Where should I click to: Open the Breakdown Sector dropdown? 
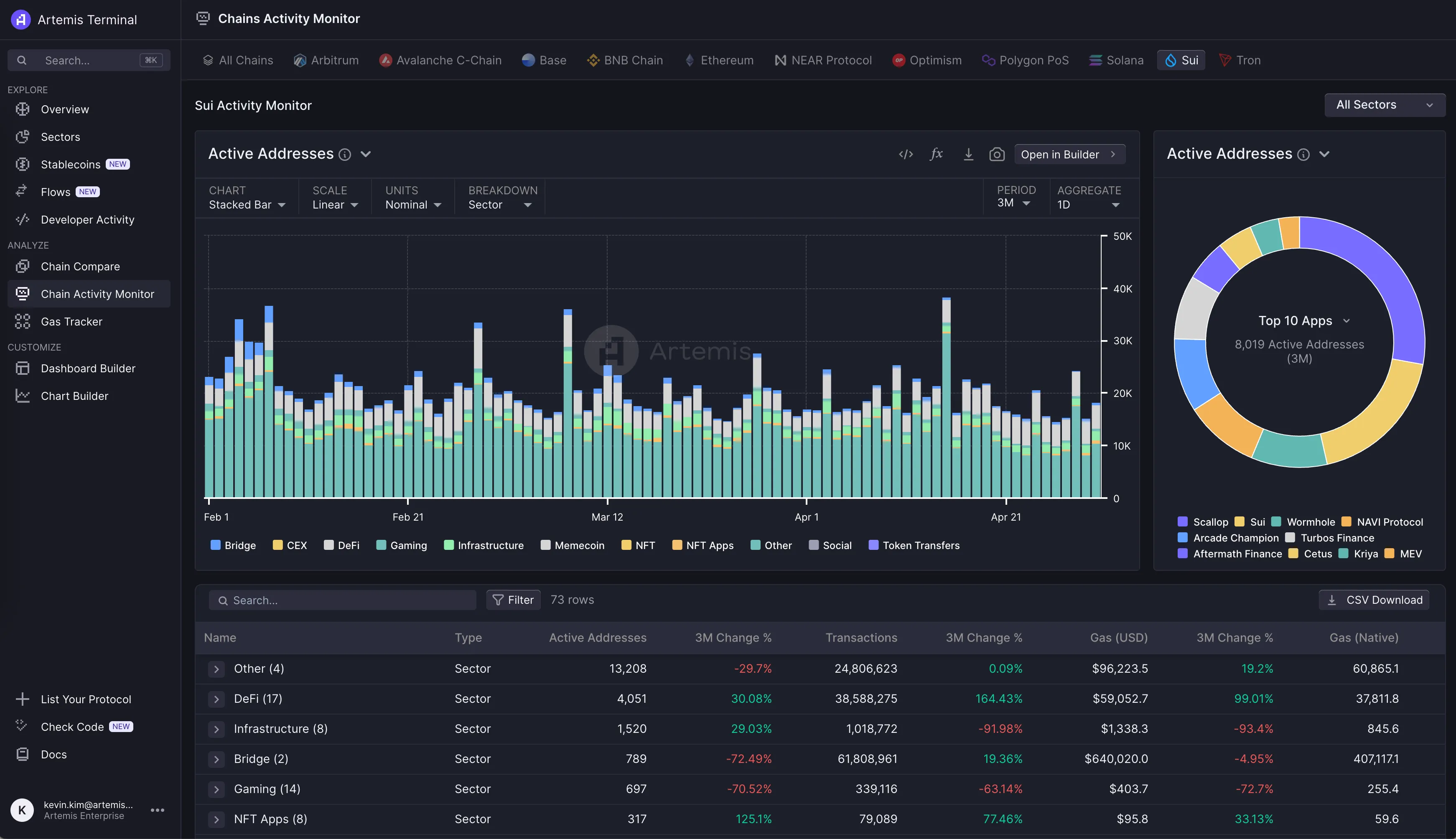[499, 205]
